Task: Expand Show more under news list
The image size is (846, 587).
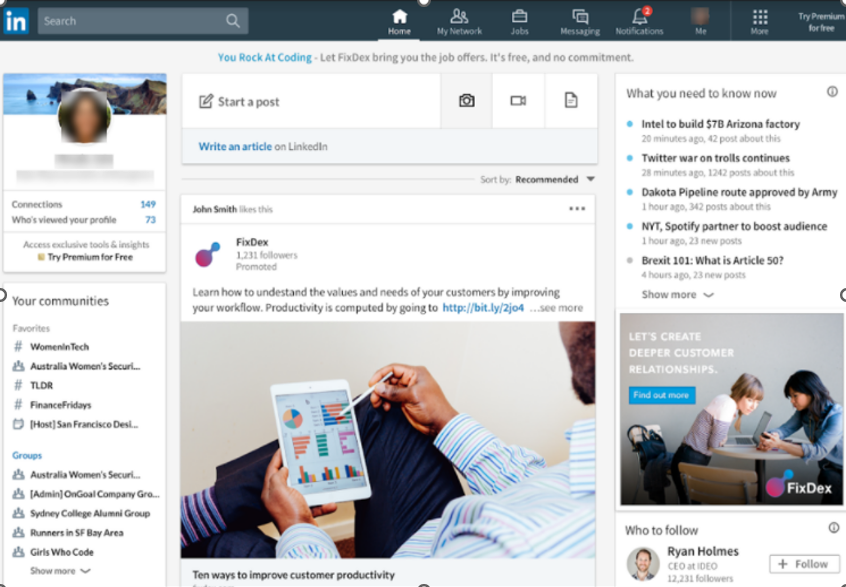Action: click(x=677, y=295)
